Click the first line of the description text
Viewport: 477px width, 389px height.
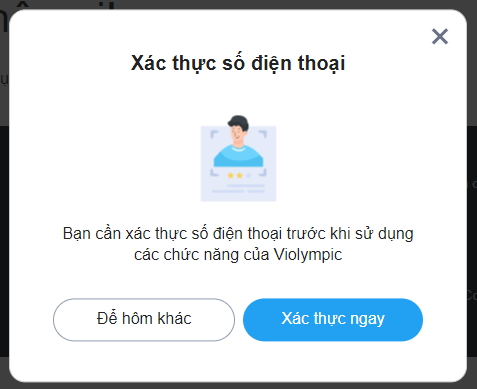[x=238, y=234]
